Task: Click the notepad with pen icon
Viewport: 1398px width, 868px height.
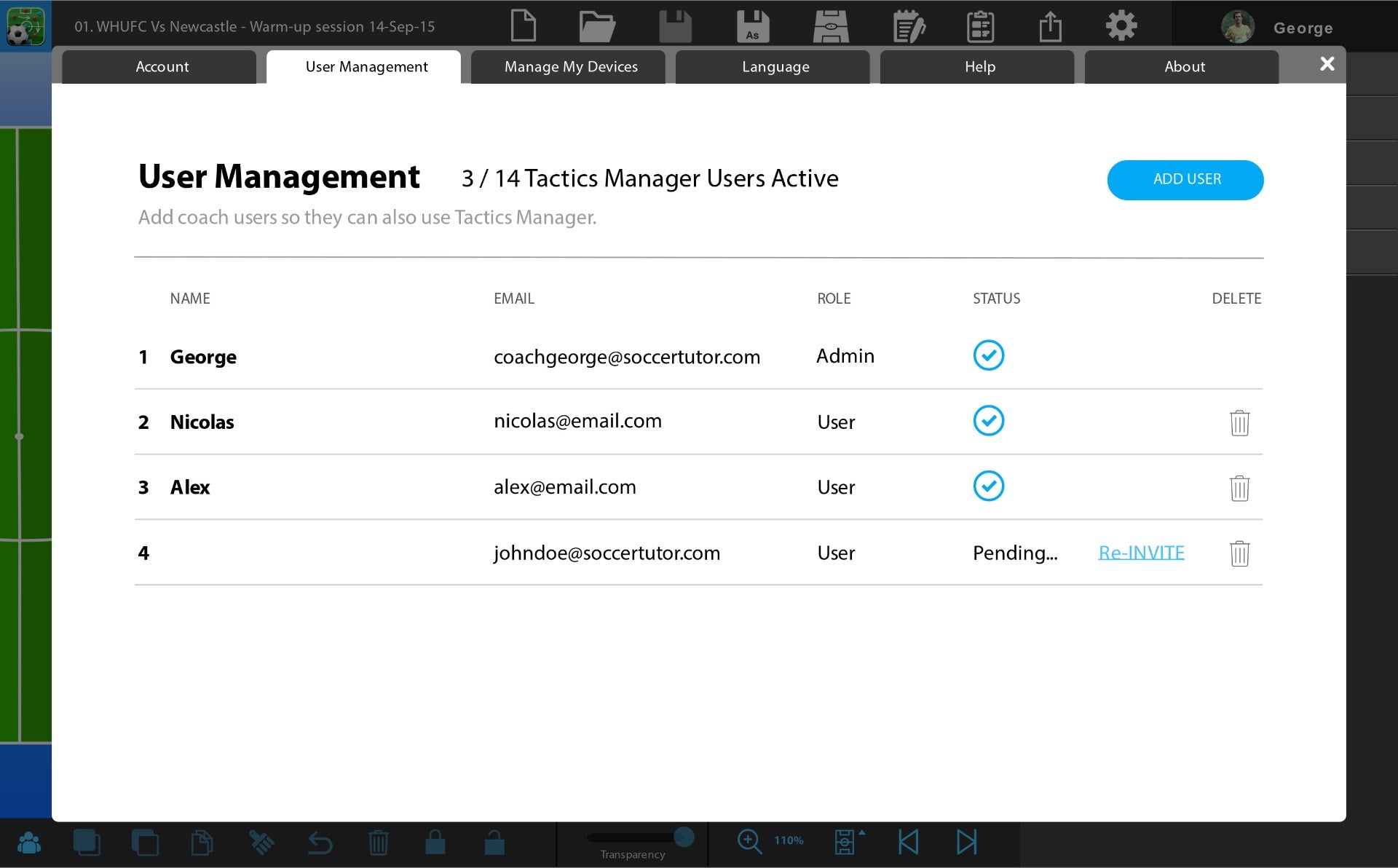Action: (x=909, y=26)
